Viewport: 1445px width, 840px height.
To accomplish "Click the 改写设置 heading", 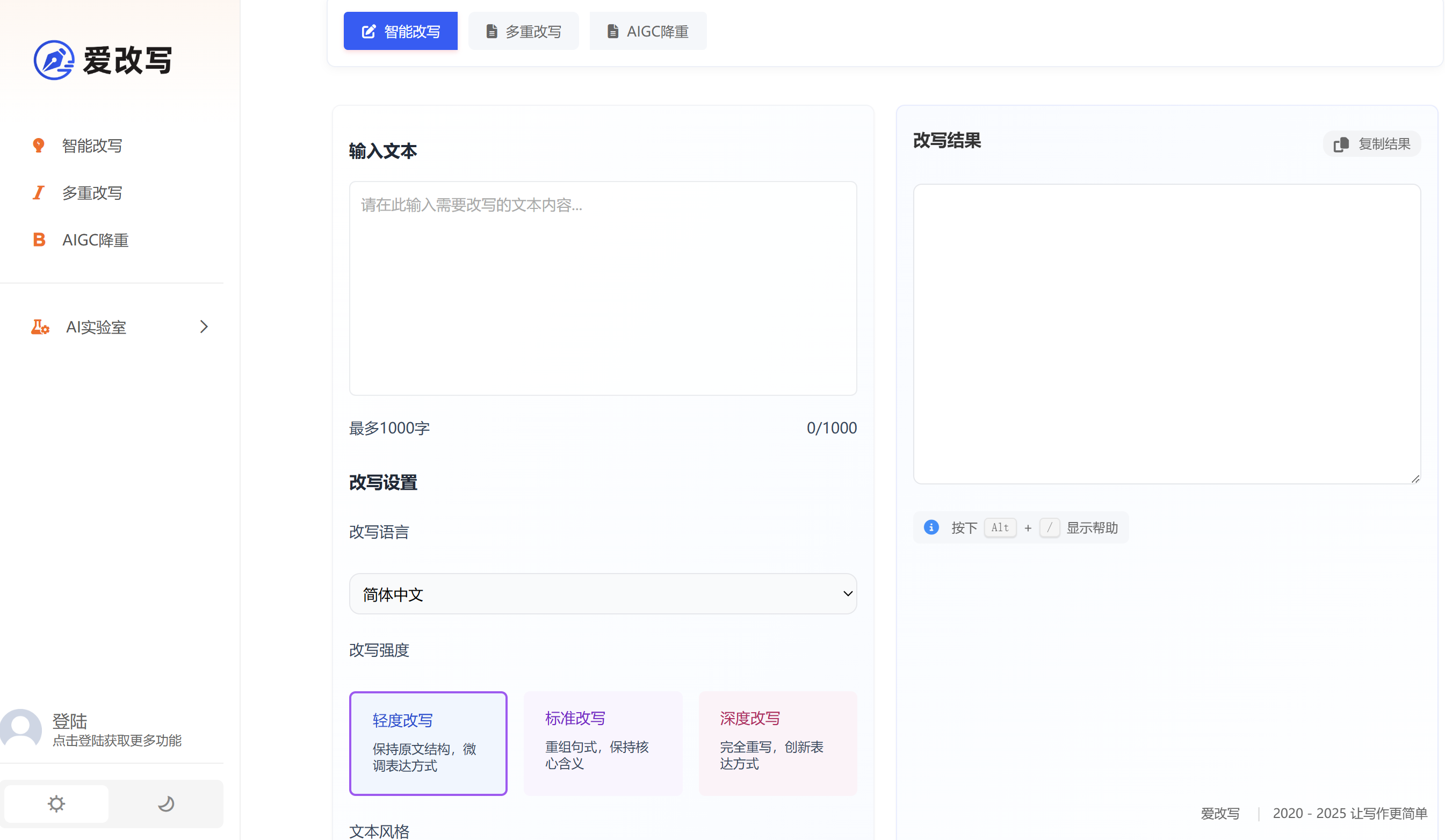I will (383, 482).
